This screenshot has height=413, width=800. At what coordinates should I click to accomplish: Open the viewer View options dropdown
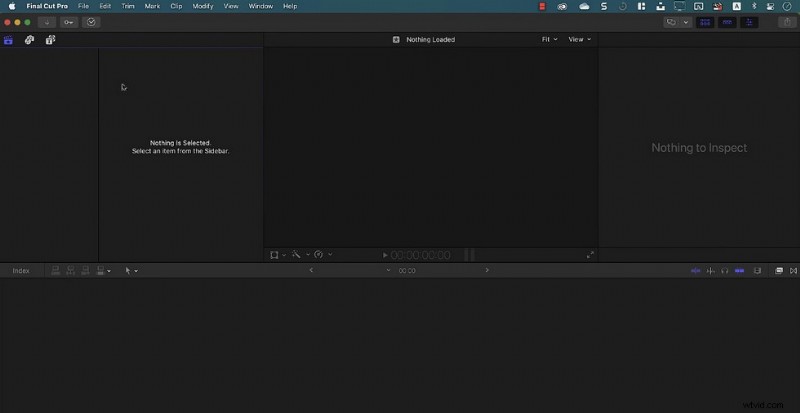pyautogui.click(x=580, y=39)
